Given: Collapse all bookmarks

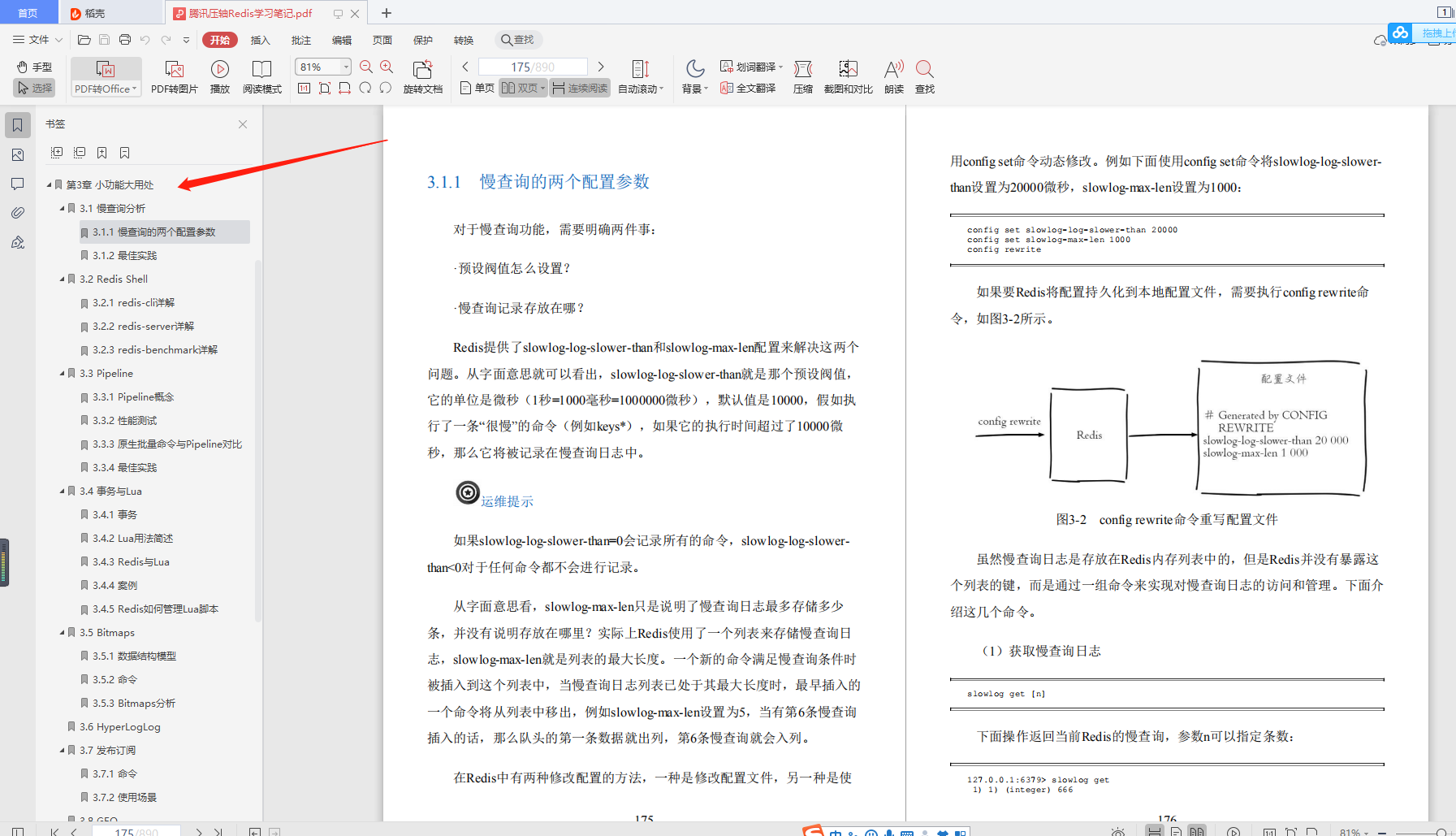Looking at the screenshot, I should pyautogui.click(x=80, y=153).
